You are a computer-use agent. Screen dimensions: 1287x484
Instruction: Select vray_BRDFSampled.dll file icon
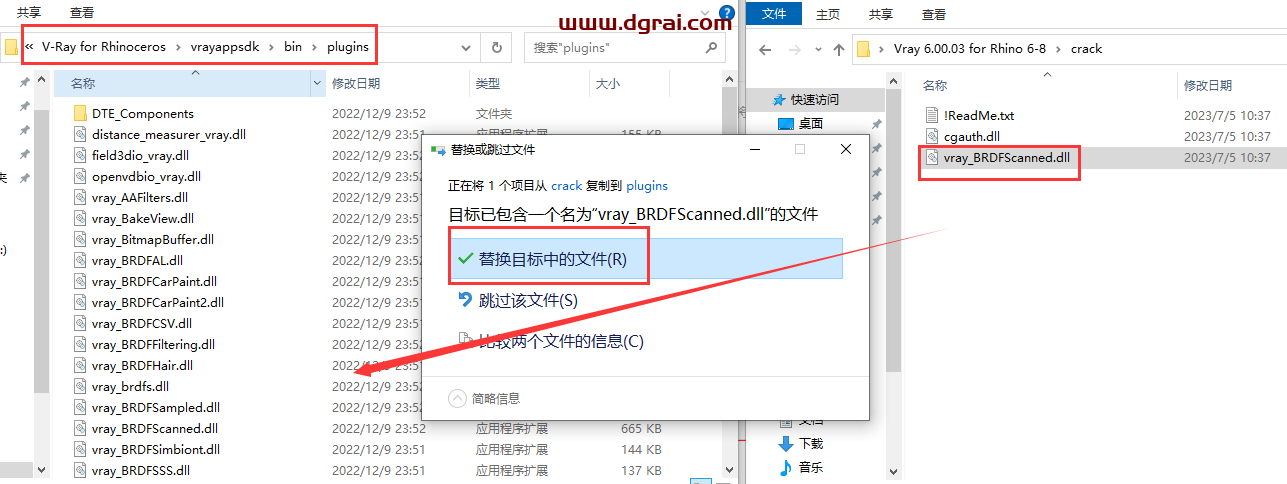pos(81,407)
